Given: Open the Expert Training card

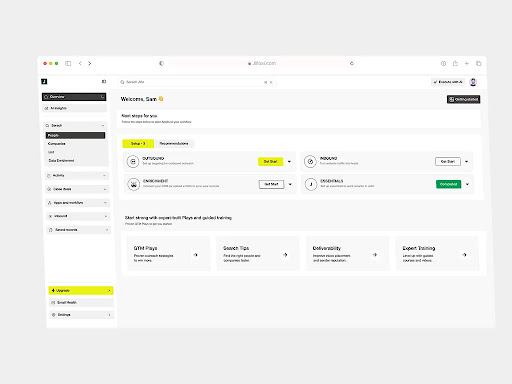Looking at the screenshot, I should click(437, 253).
